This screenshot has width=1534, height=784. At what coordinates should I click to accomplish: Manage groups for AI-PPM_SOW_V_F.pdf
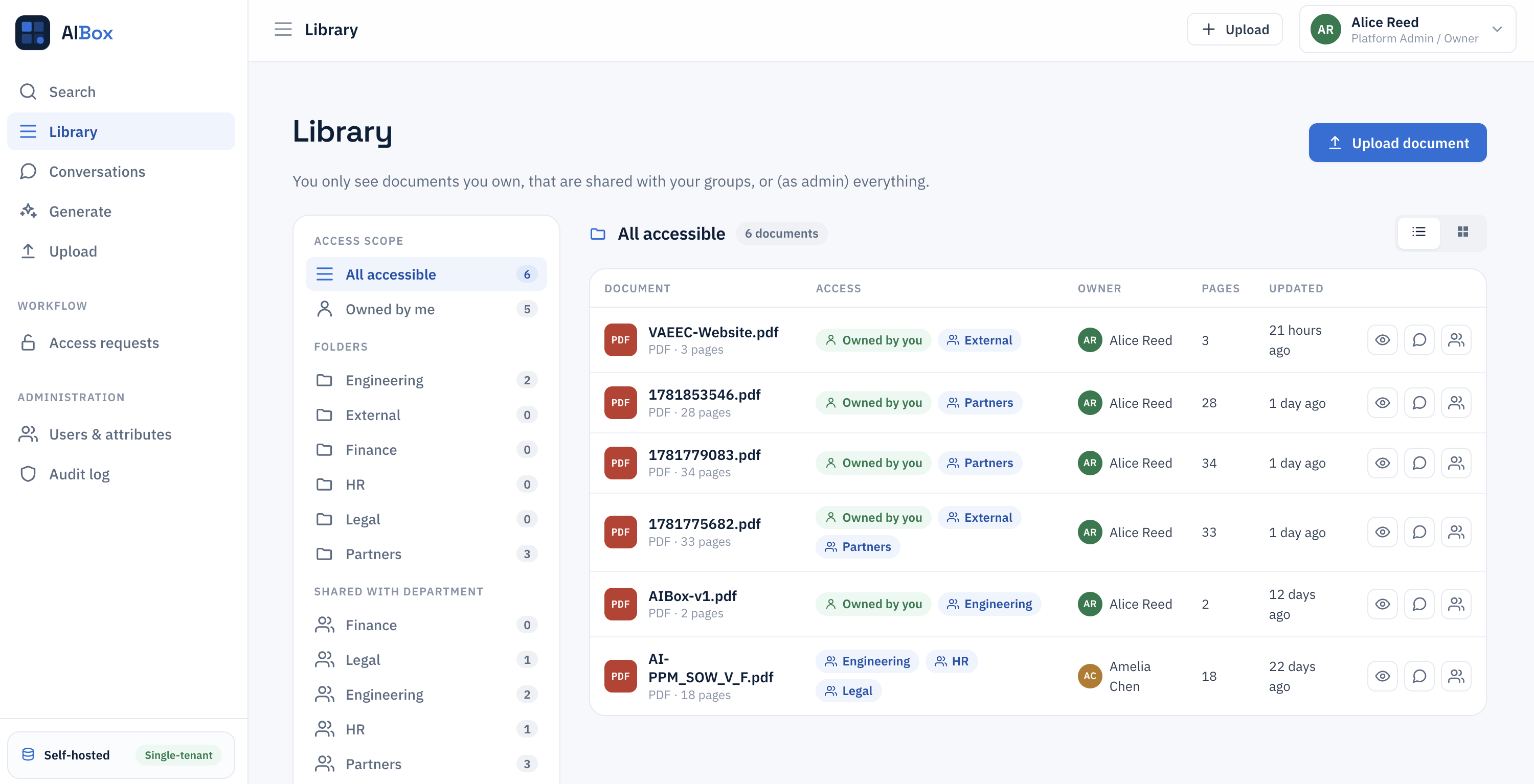(x=1456, y=676)
